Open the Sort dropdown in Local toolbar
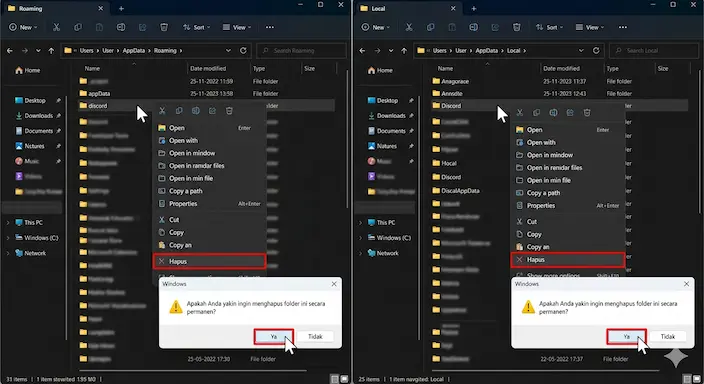The width and height of the screenshot is (704, 384). pyautogui.click(x=550, y=27)
